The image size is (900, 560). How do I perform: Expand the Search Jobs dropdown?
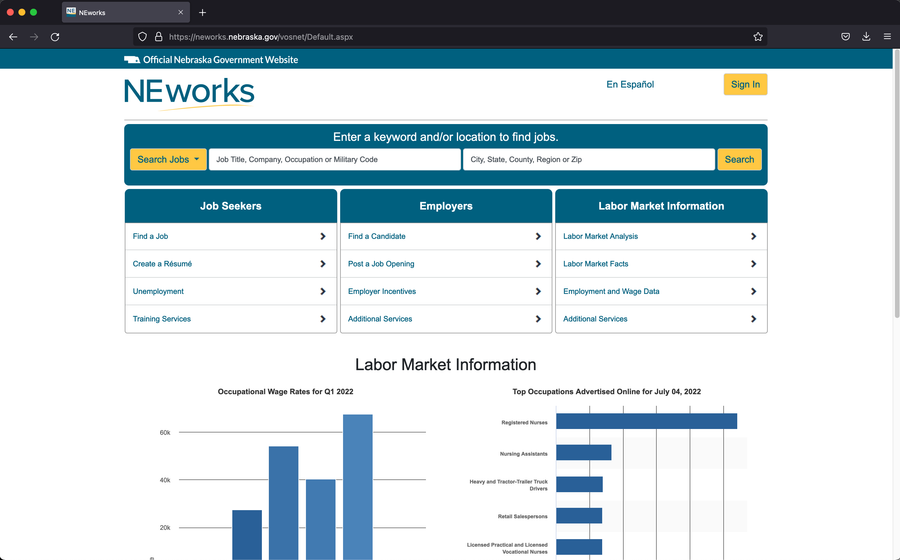click(168, 159)
